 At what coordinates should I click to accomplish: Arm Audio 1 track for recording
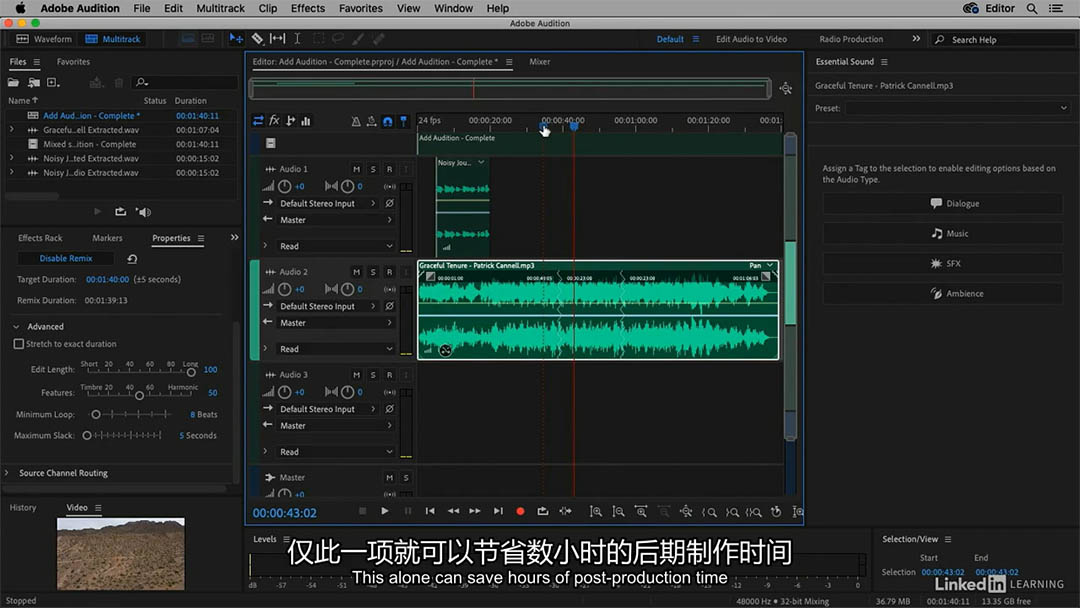[389, 169]
